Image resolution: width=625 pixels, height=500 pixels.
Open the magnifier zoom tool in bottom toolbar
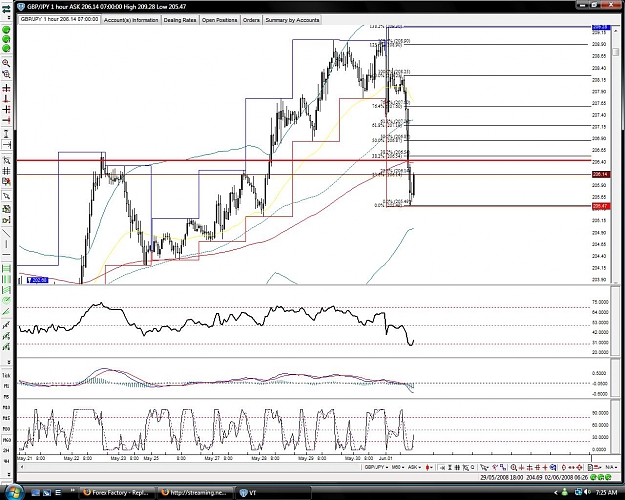(514, 467)
